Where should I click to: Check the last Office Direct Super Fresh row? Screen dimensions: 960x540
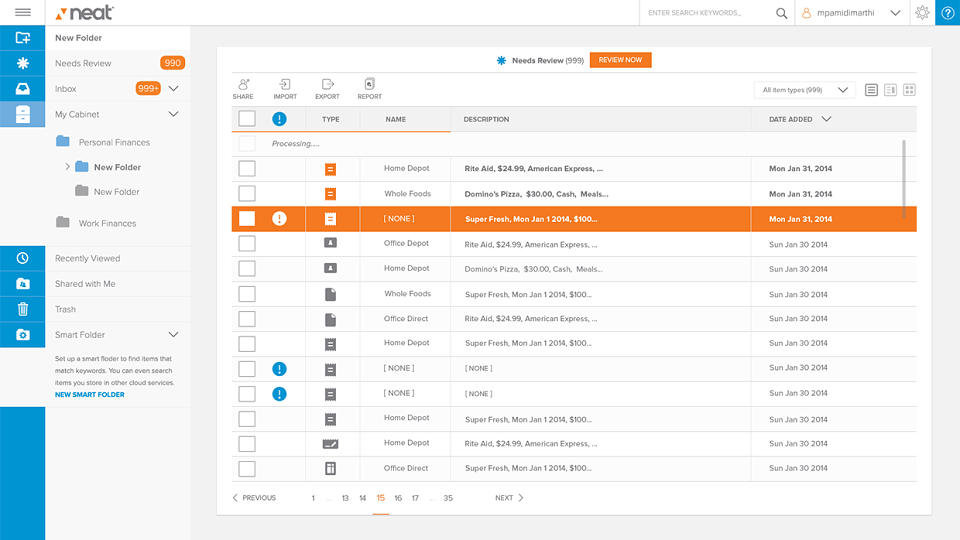[247, 469]
